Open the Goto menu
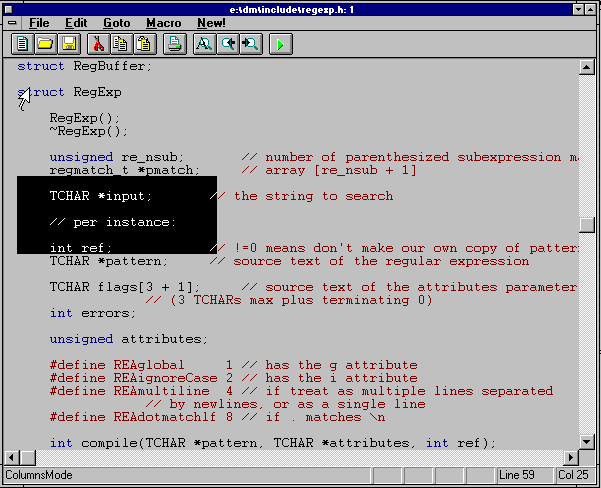This screenshot has height=488, width=601. click(x=117, y=23)
